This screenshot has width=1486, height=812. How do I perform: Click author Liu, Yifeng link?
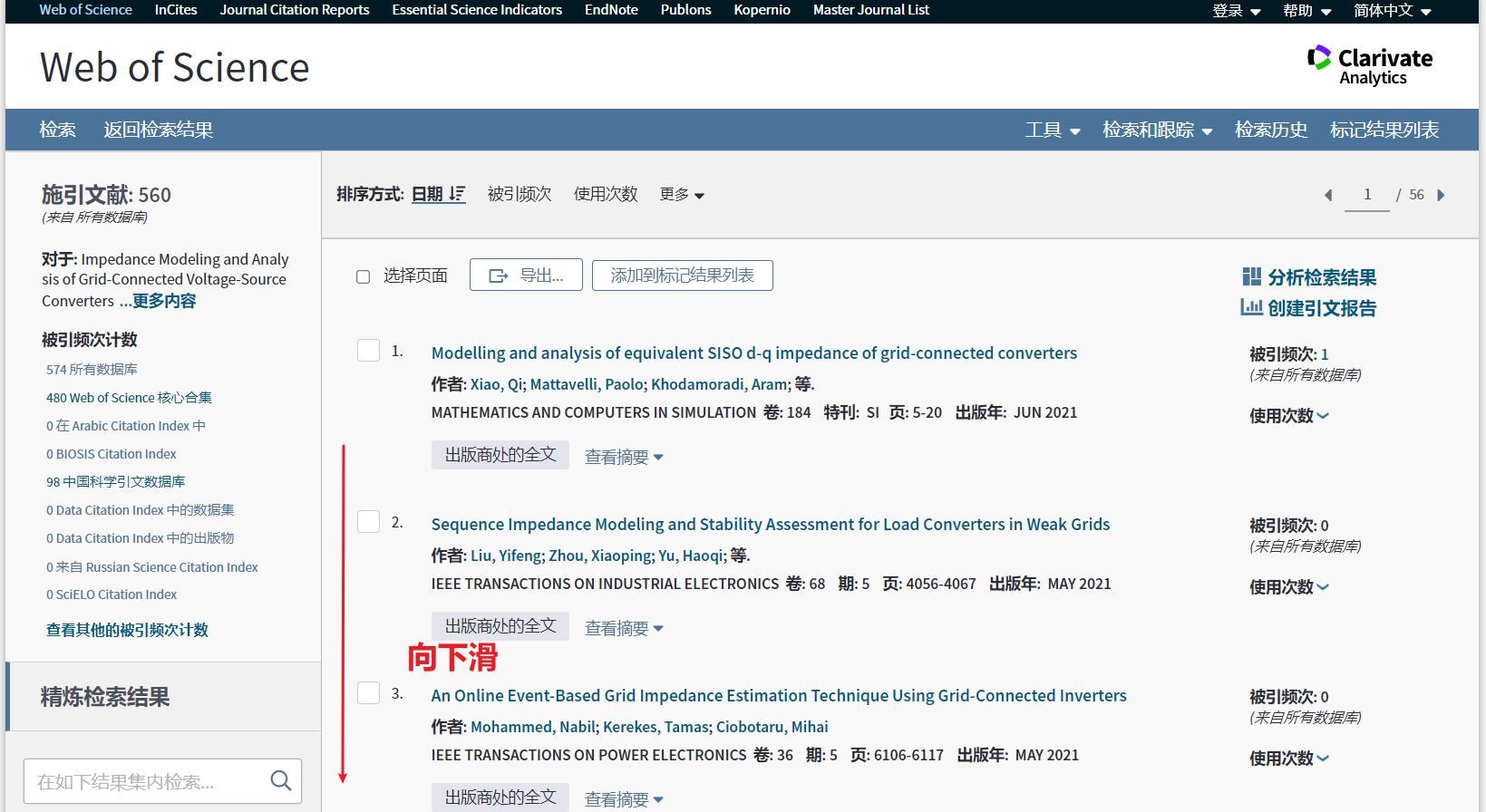click(507, 556)
